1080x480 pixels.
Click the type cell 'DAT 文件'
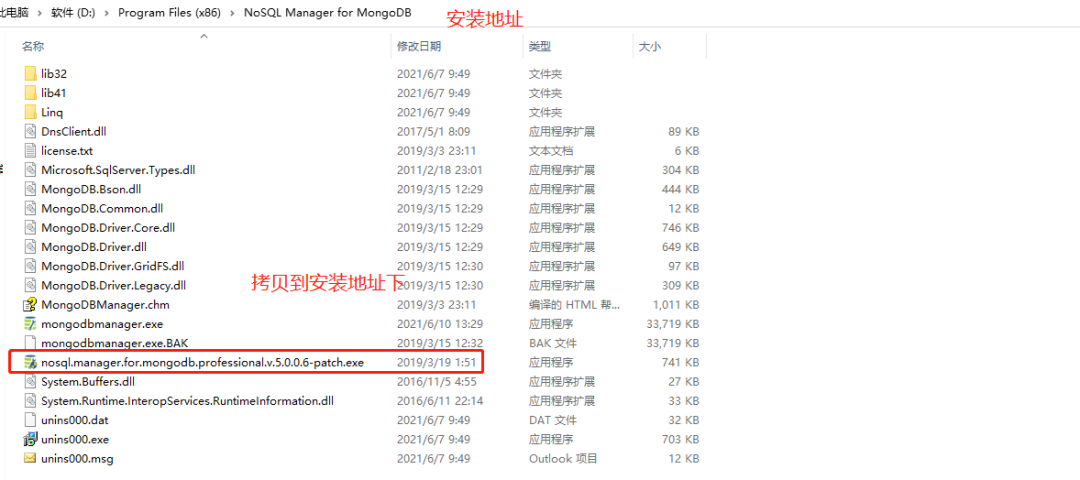(x=551, y=420)
